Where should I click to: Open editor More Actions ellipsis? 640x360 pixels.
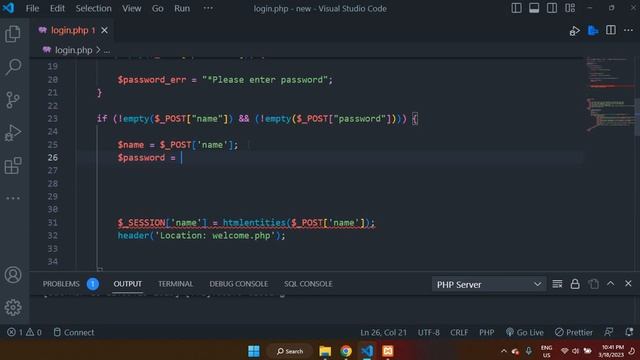pyautogui.click(x=629, y=30)
